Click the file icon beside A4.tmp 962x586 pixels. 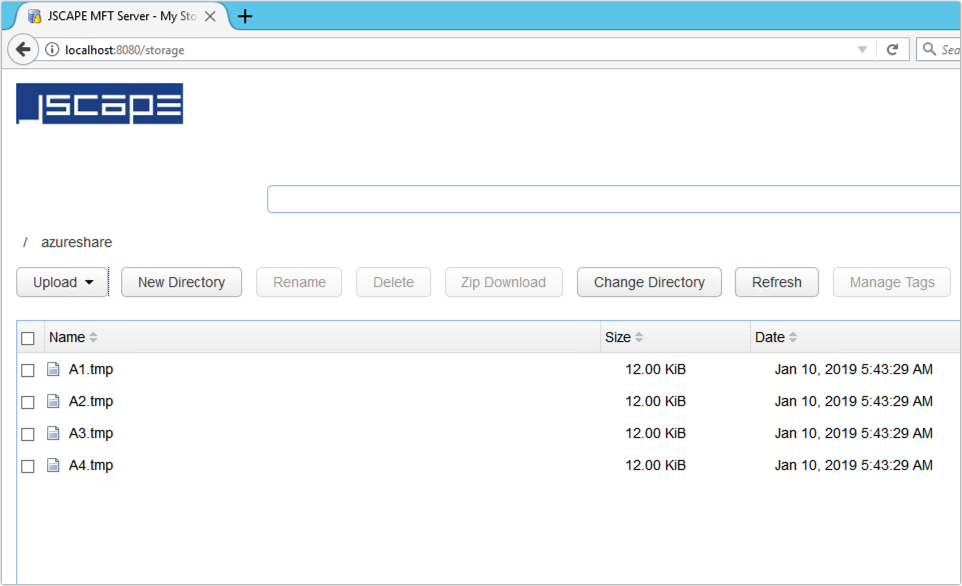point(53,465)
